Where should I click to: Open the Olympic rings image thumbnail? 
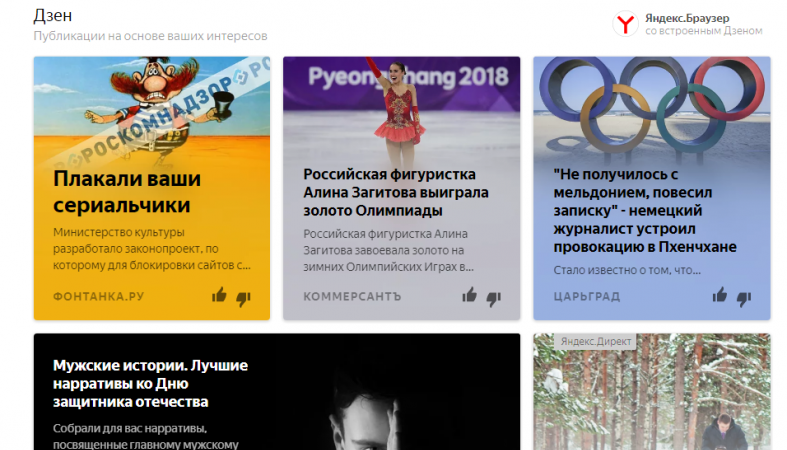pyautogui.click(x=651, y=109)
